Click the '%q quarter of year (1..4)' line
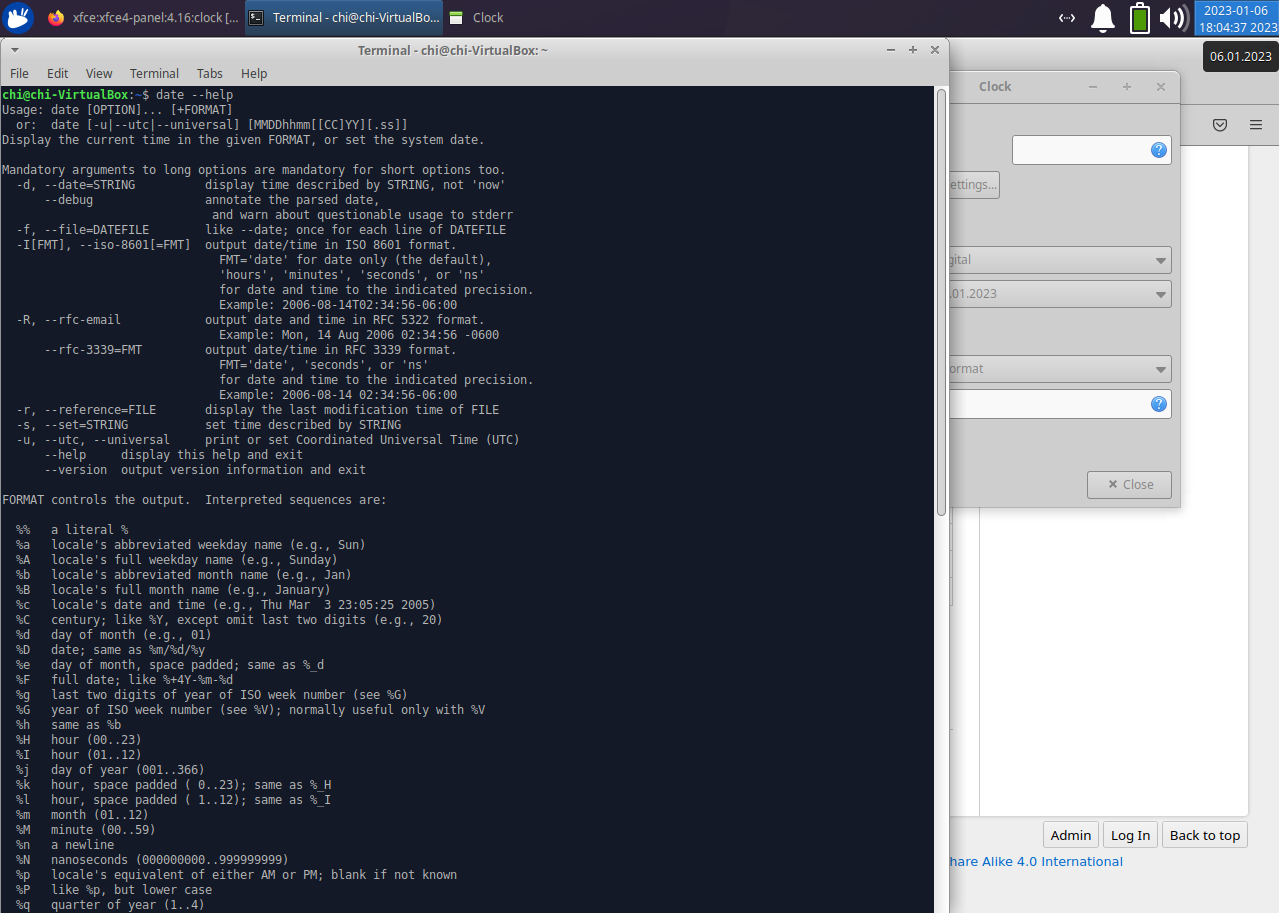The height and width of the screenshot is (913, 1279). point(110,905)
